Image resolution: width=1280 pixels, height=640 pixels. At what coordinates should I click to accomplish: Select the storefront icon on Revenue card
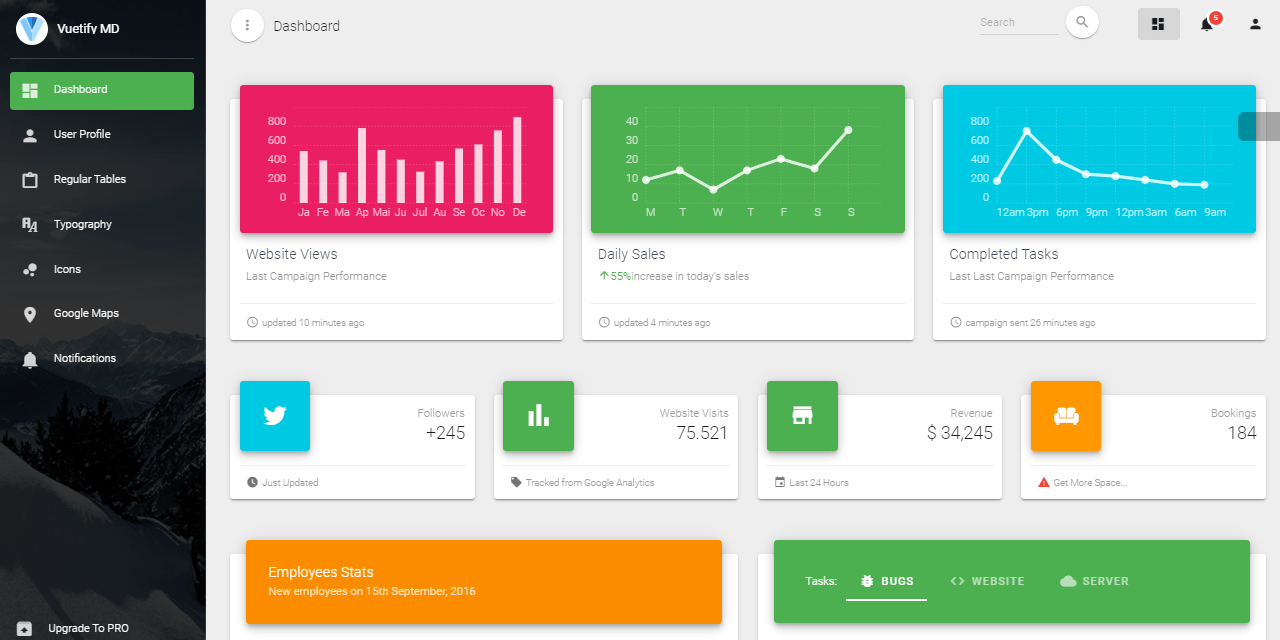click(802, 416)
